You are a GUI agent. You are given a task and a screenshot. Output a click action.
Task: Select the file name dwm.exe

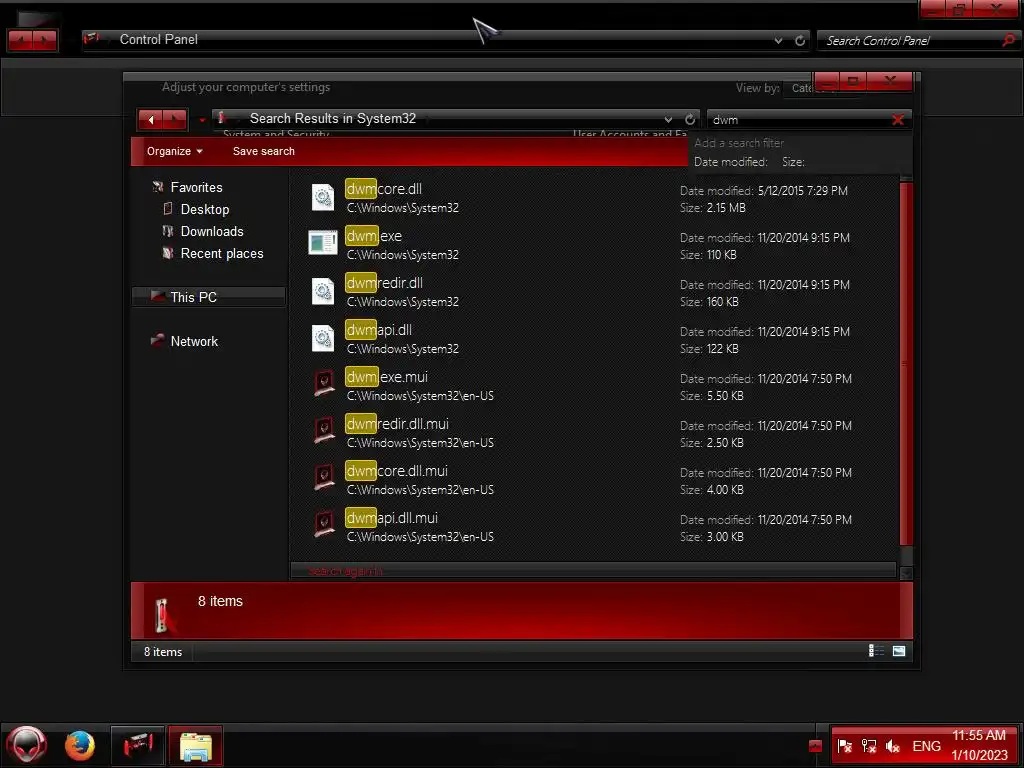pyautogui.click(x=374, y=236)
